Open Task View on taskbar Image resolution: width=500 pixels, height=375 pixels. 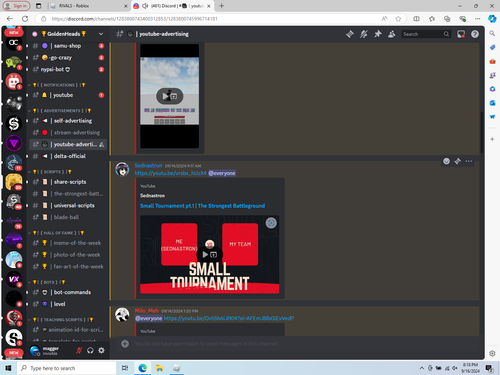(x=125, y=368)
